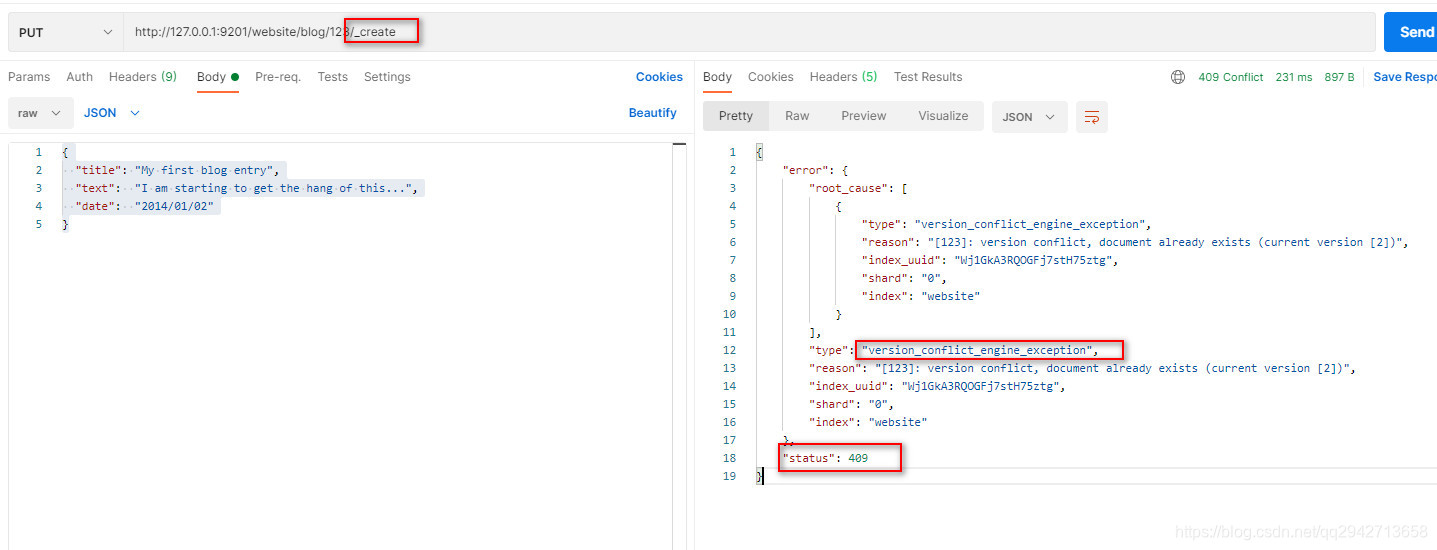Click the "root_cause" key in response
The height and width of the screenshot is (550, 1437).
click(852, 188)
